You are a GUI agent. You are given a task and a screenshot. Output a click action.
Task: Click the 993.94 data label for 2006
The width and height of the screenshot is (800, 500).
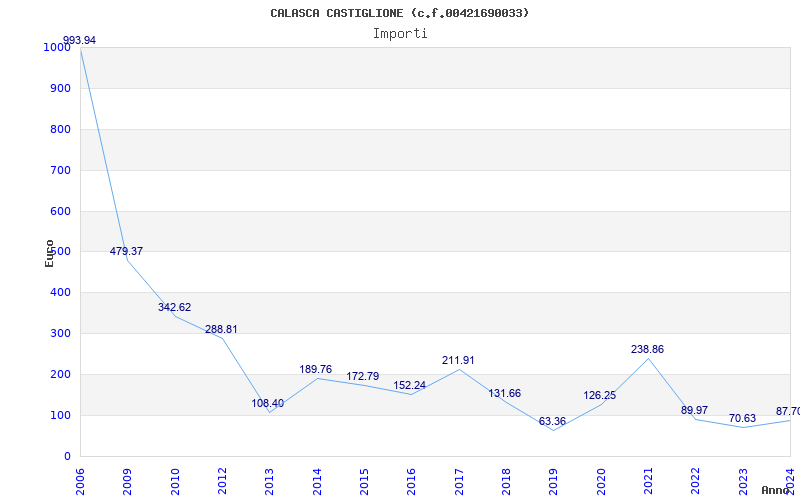(79, 40)
